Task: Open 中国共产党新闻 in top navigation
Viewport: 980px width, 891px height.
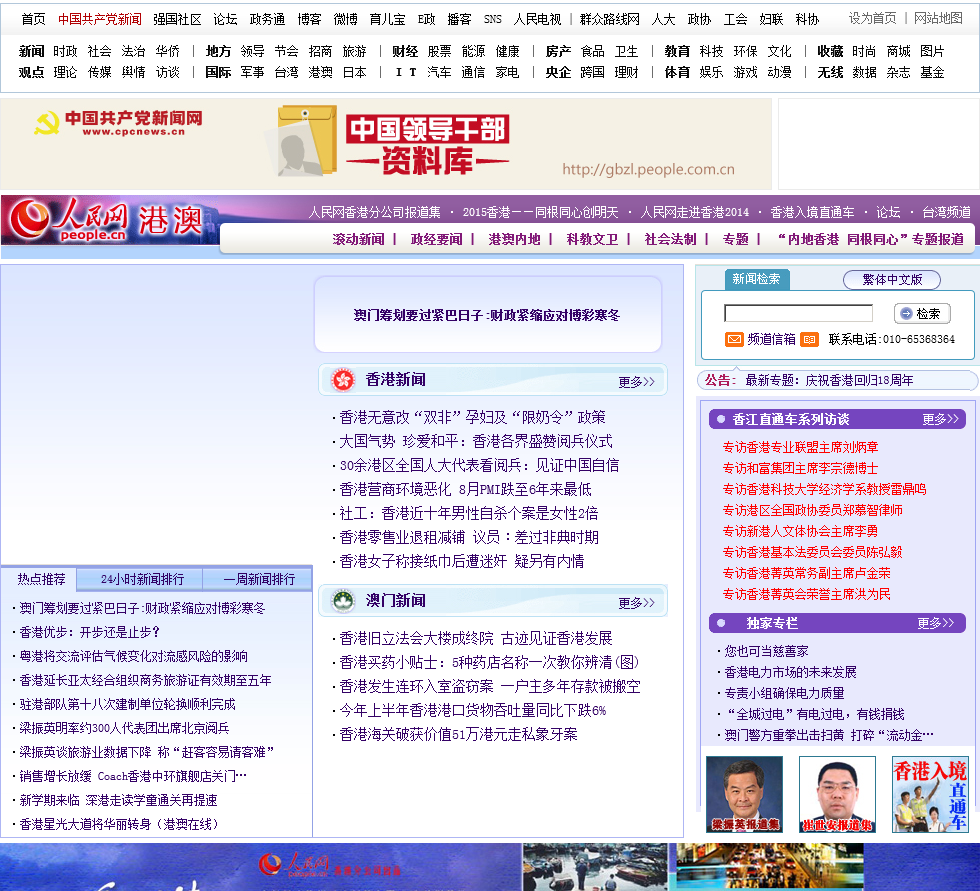Action: [100, 19]
